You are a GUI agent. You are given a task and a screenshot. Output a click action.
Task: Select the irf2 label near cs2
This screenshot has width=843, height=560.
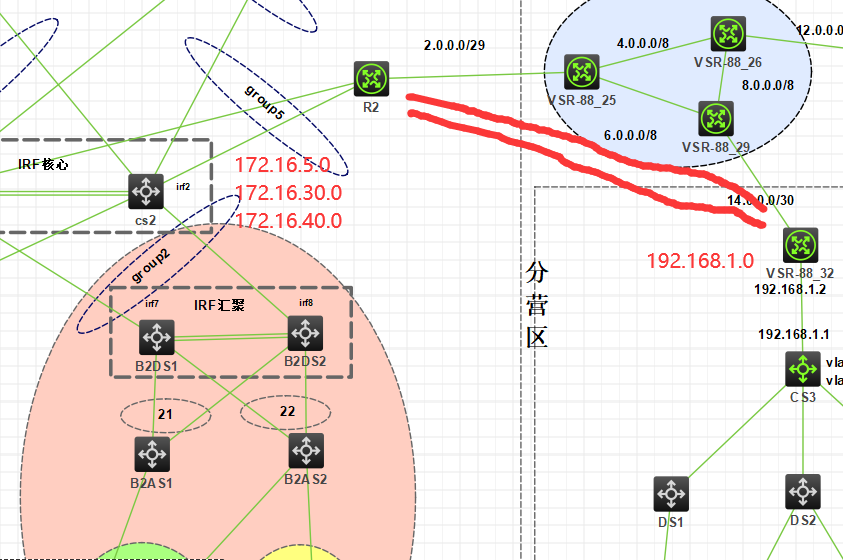click(183, 186)
